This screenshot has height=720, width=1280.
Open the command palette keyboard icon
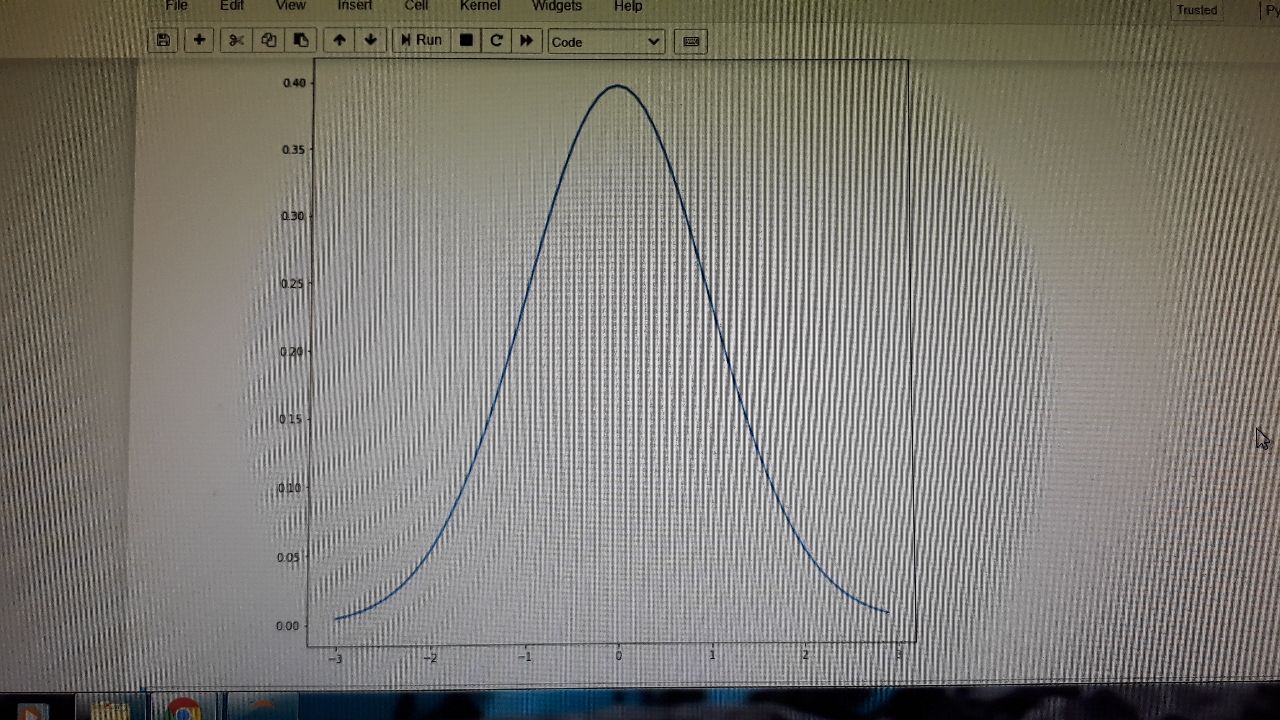pos(691,41)
